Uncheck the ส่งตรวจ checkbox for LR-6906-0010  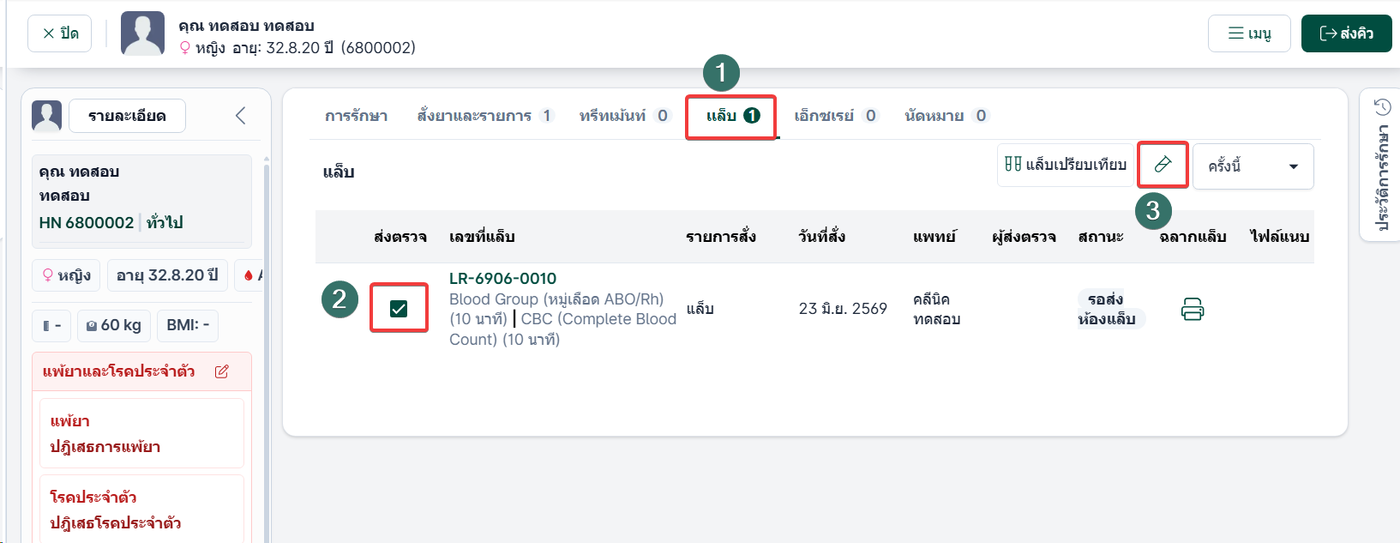(398, 309)
